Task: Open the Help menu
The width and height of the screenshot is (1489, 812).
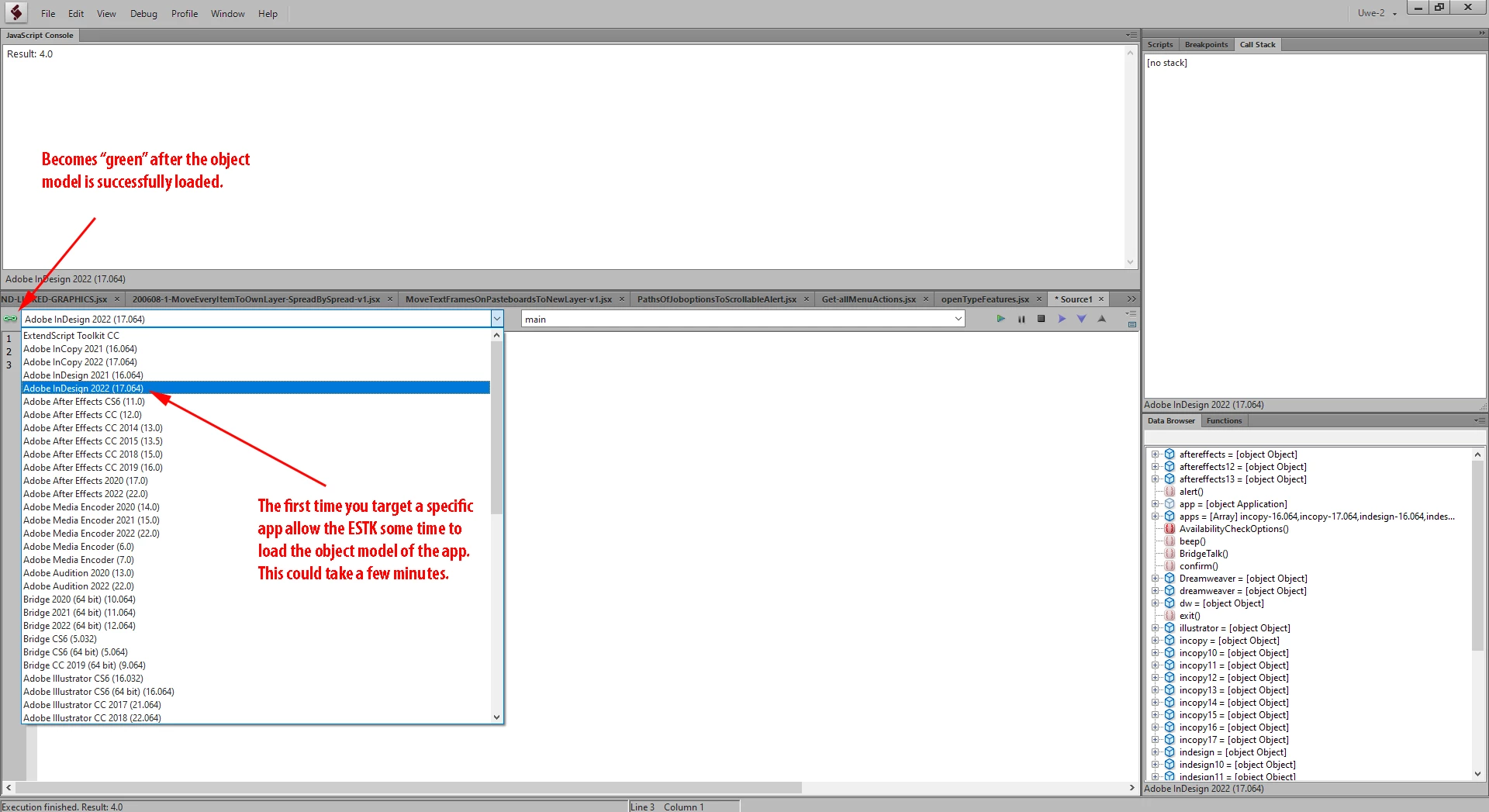Action: point(268,13)
